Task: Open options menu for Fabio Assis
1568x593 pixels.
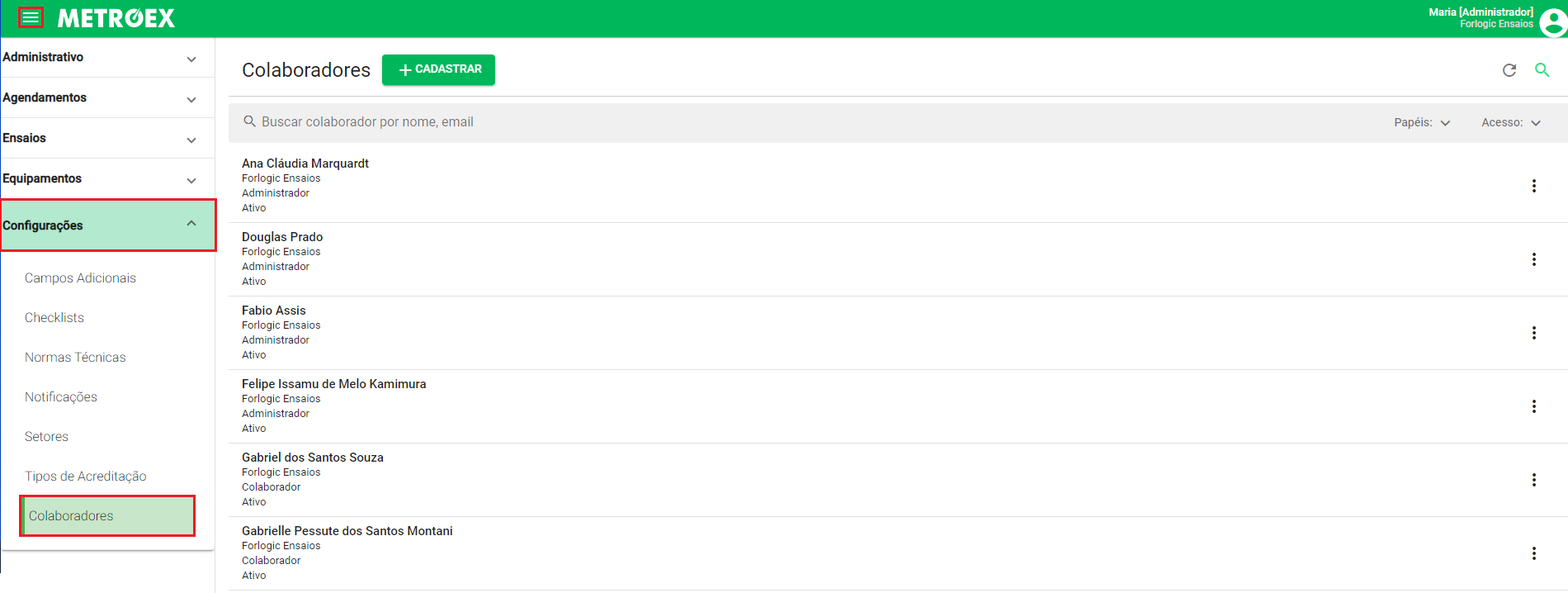Action: [x=1534, y=333]
